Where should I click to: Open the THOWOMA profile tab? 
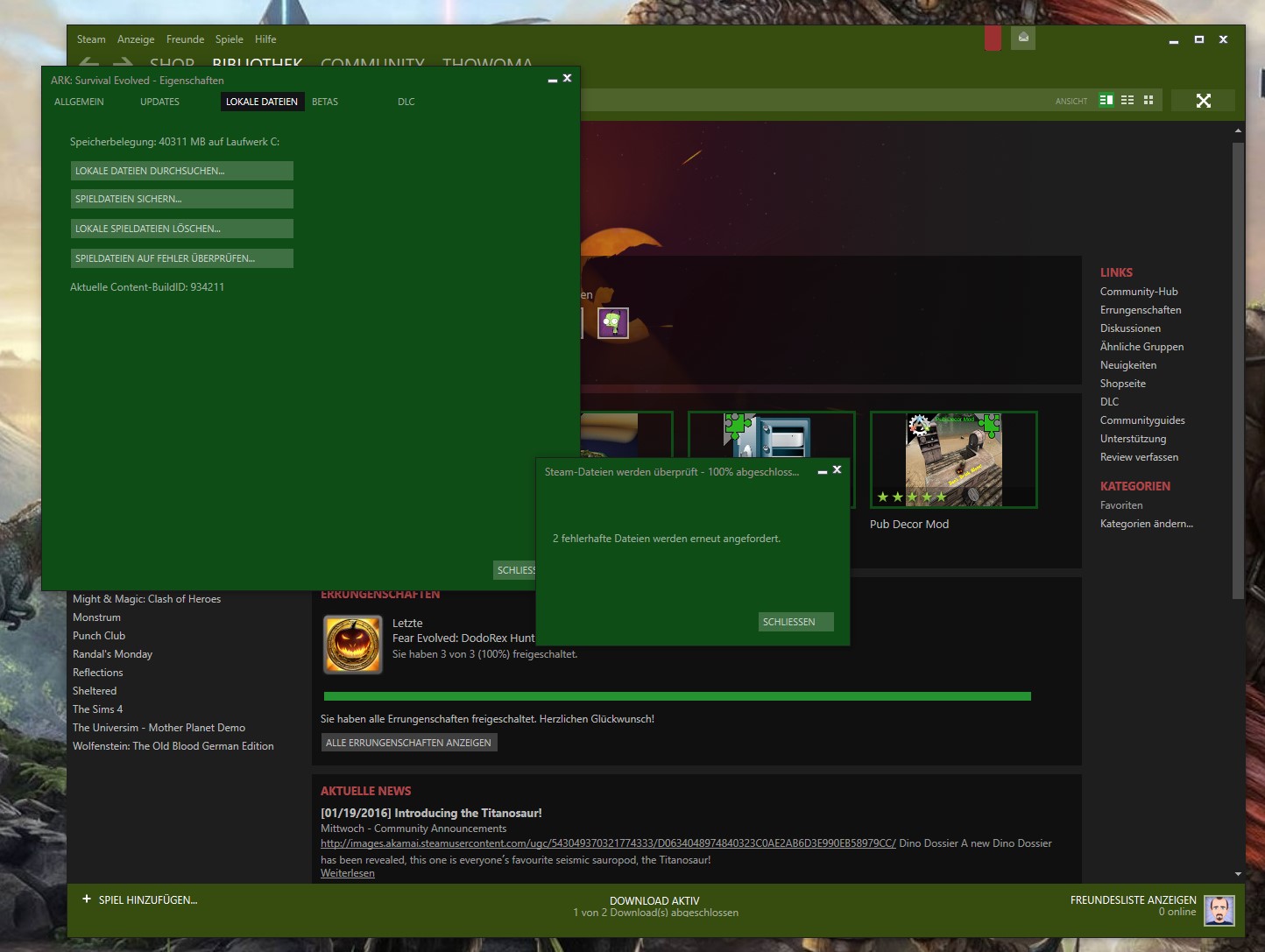[487, 62]
